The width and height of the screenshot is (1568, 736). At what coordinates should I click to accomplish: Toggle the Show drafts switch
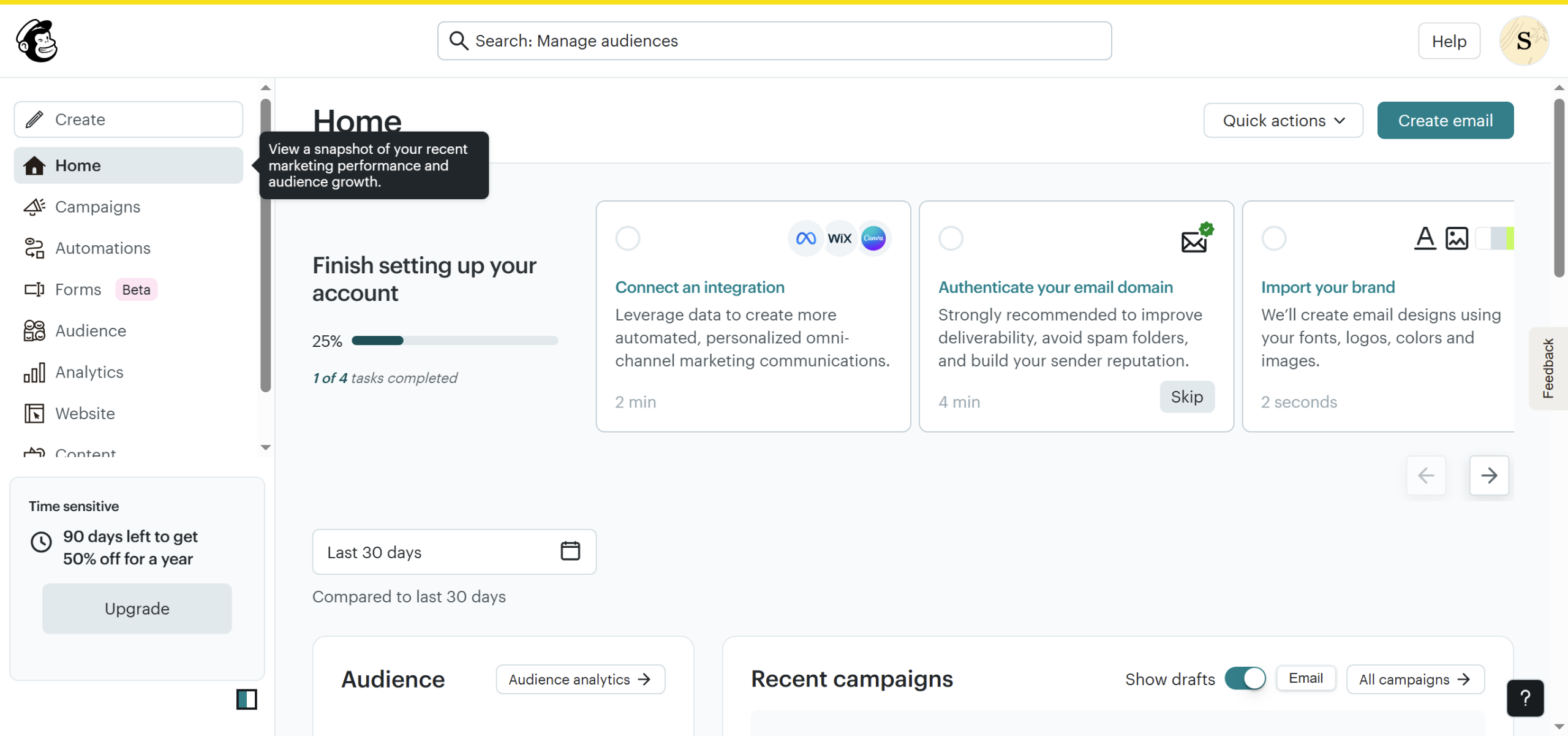pos(1245,678)
